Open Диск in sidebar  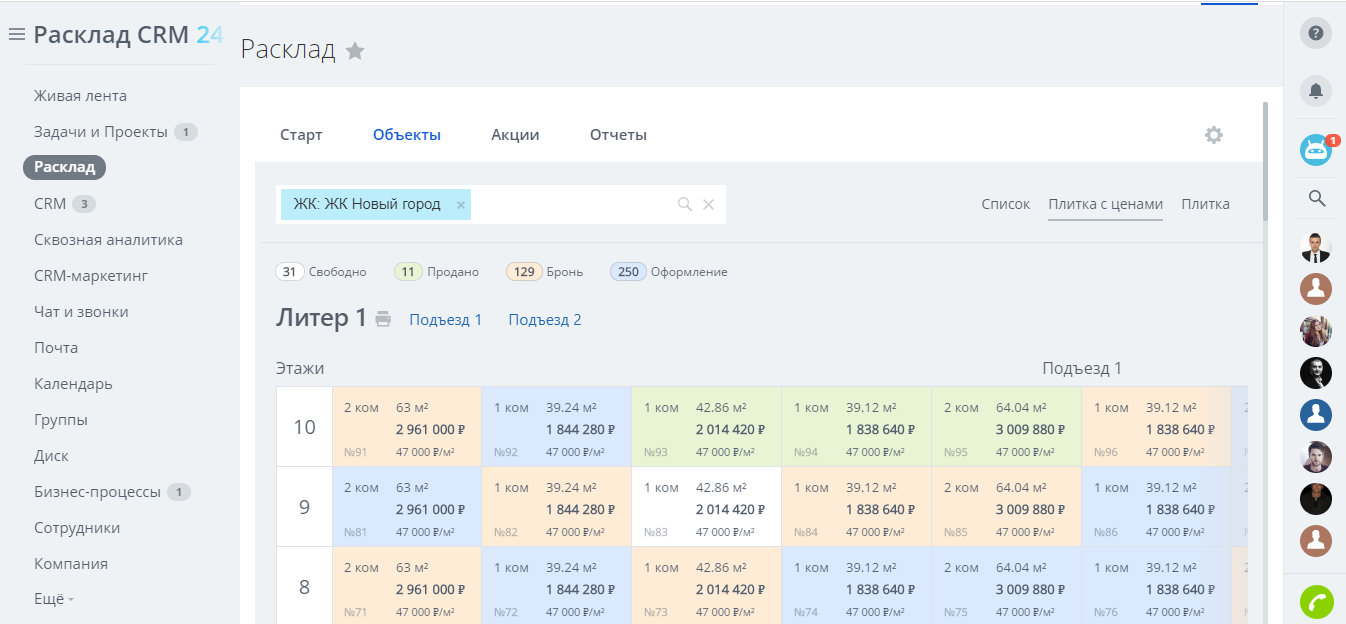tap(51, 456)
